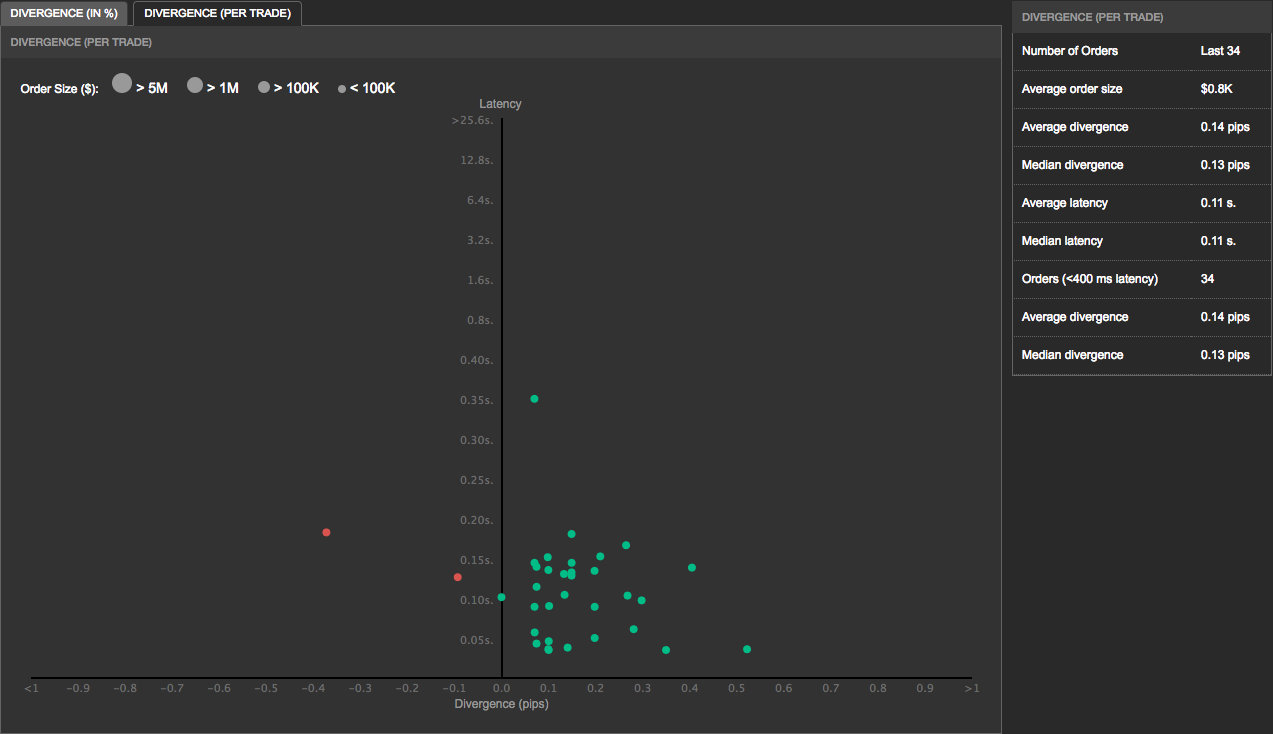Click the green dot on the vertical latency axis

coord(501,597)
